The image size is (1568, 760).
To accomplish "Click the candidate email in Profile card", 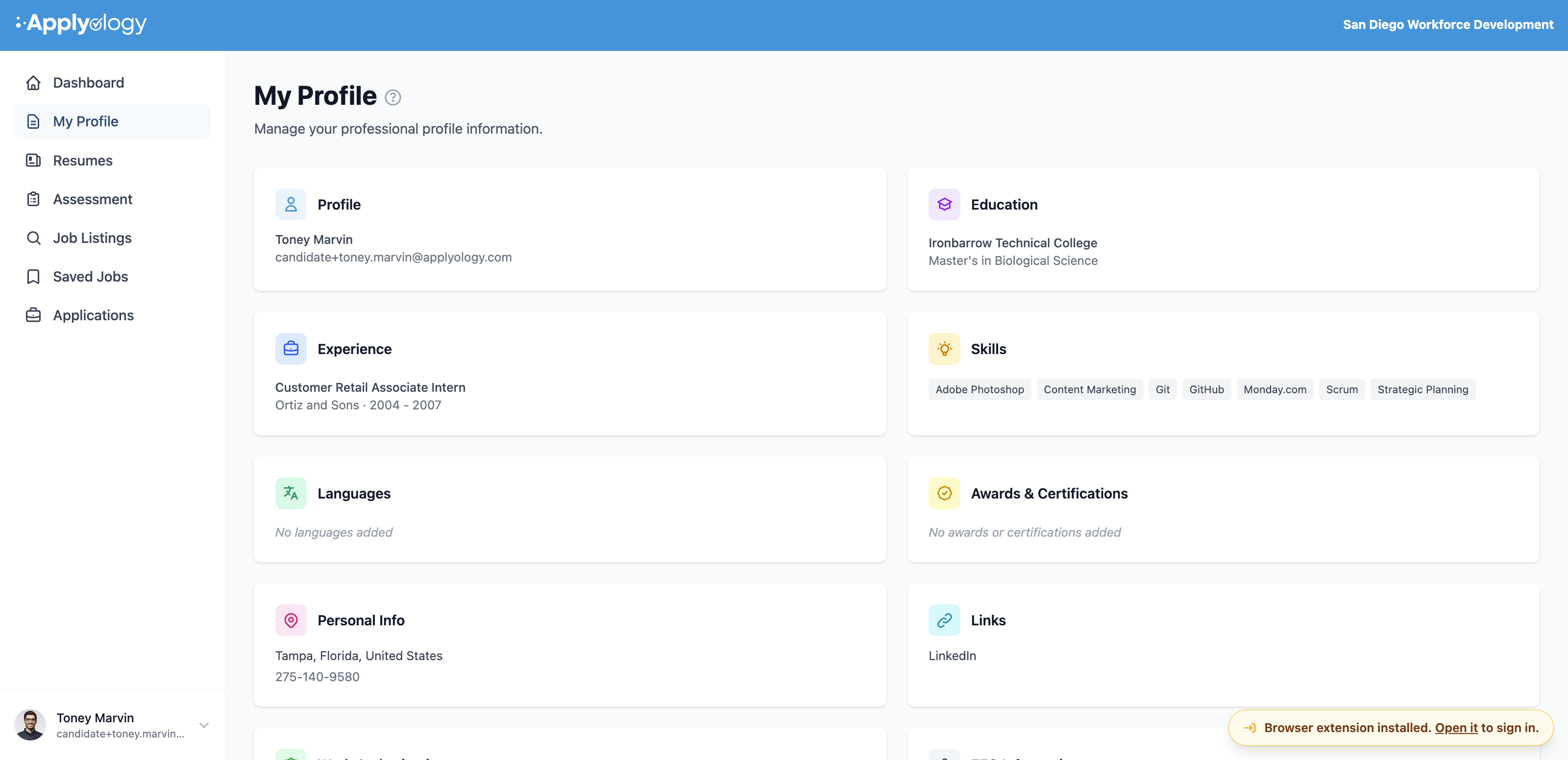I will coord(393,258).
